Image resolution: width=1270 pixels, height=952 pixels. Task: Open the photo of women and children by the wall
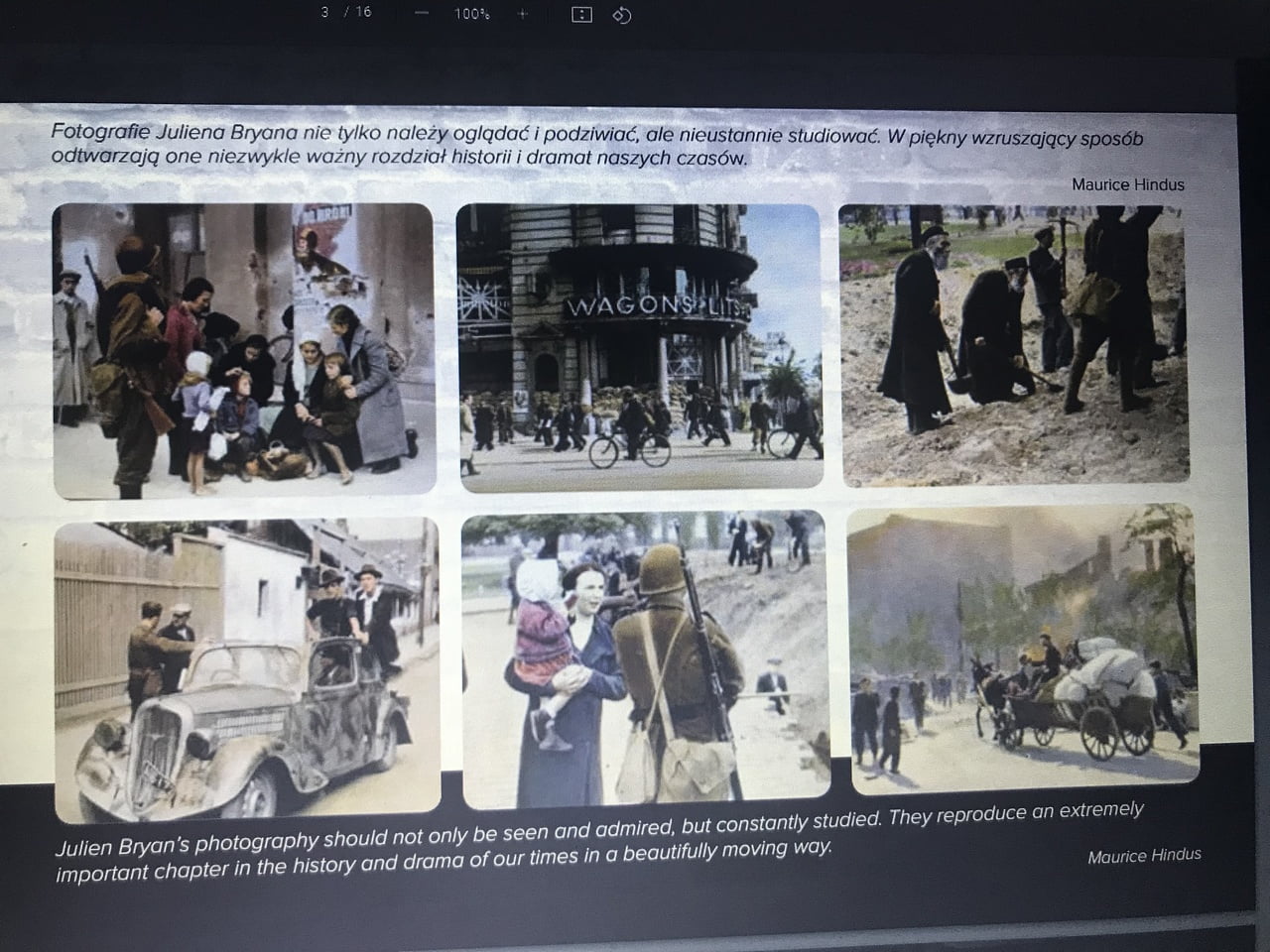point(244,349)
